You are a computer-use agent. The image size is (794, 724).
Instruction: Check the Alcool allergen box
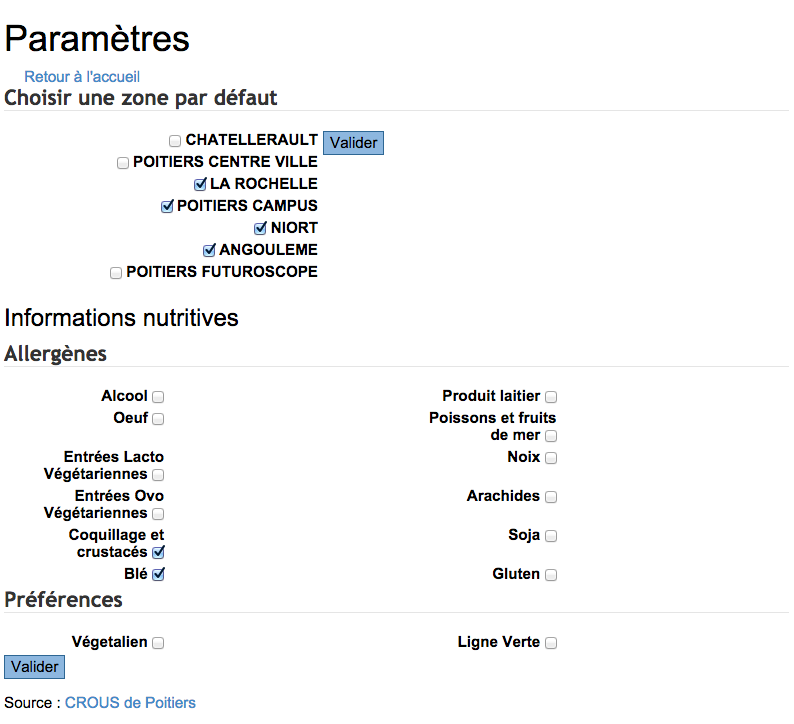click(x=158, y=398)
